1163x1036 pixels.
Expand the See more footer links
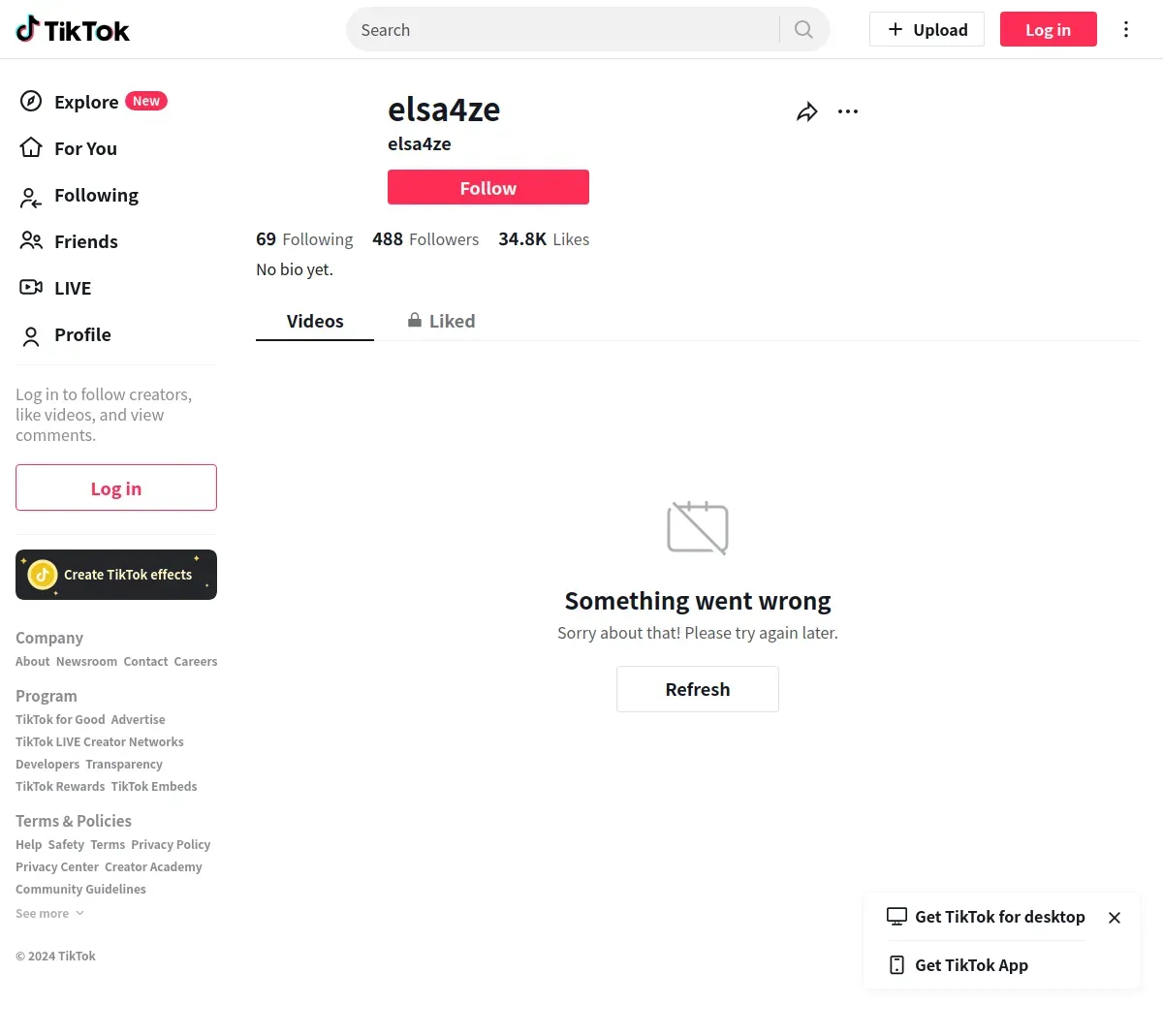(49, 914)
